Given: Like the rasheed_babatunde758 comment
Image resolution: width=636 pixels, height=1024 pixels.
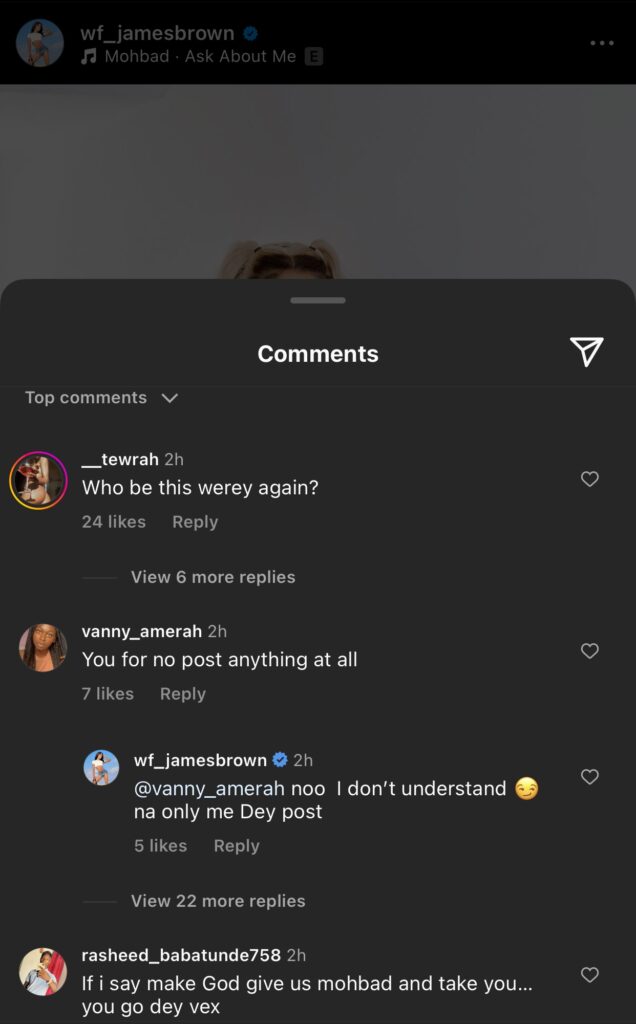Looking at the screenshot, I should tap(590, 975).
